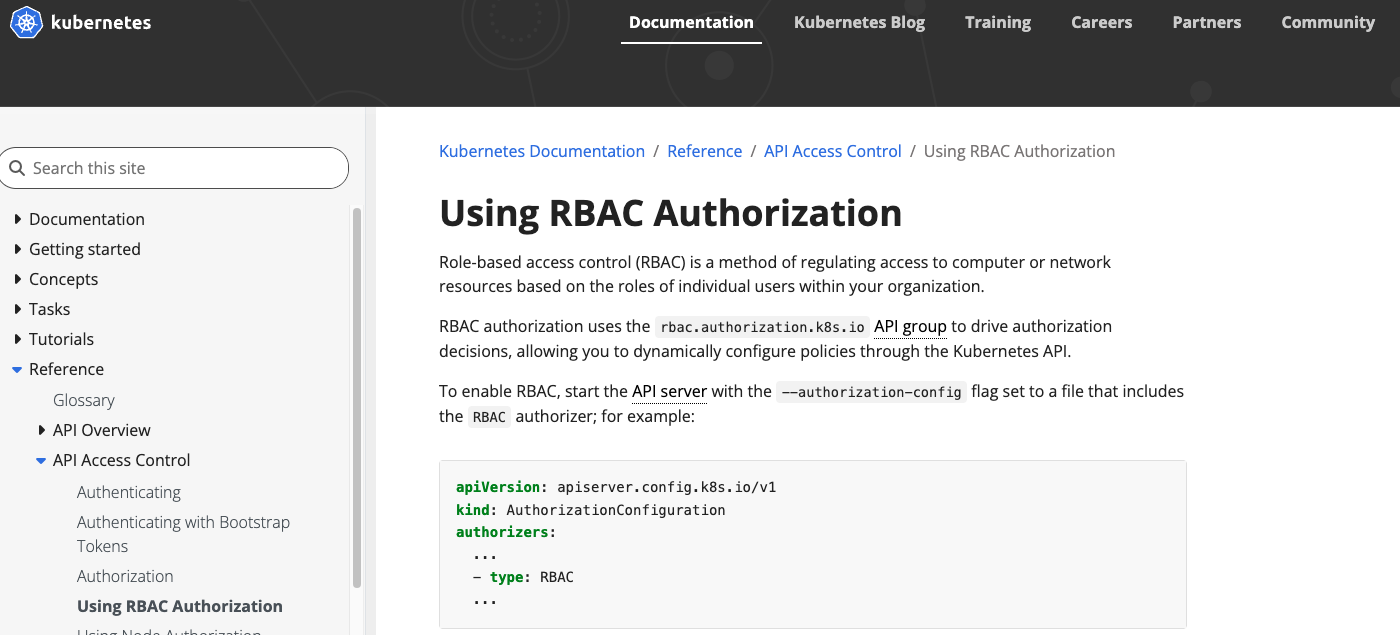Click the search magnifier icon
Viewport: 1400px width, 635px height.
click(17, 168)
